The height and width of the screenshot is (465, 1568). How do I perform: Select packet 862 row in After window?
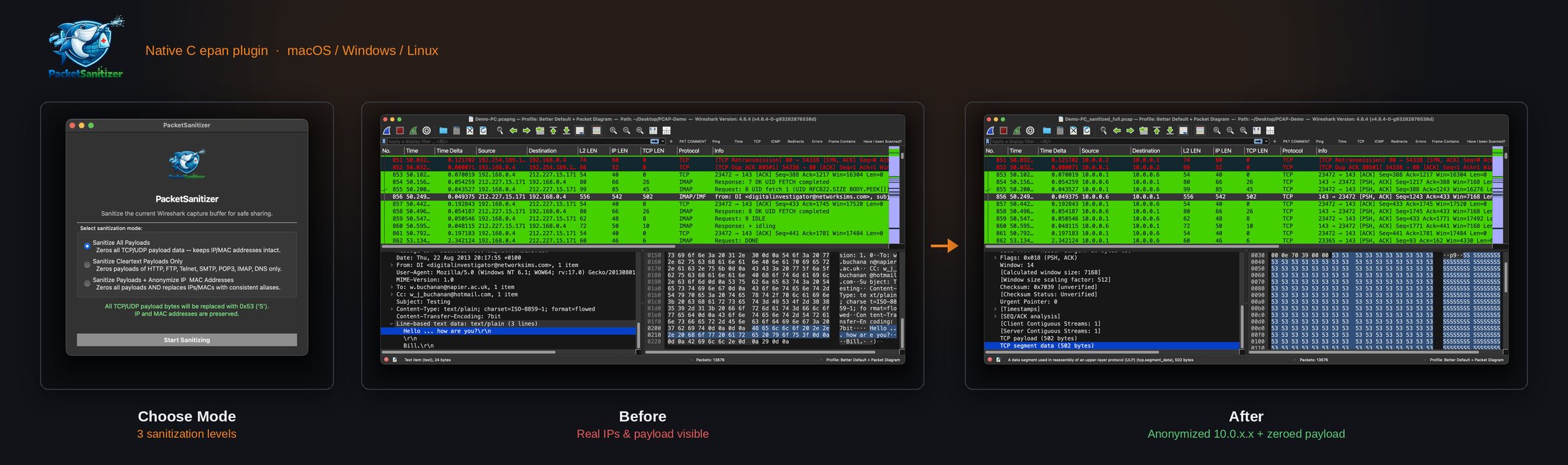pyautogui.click(x=1238, y=241)
